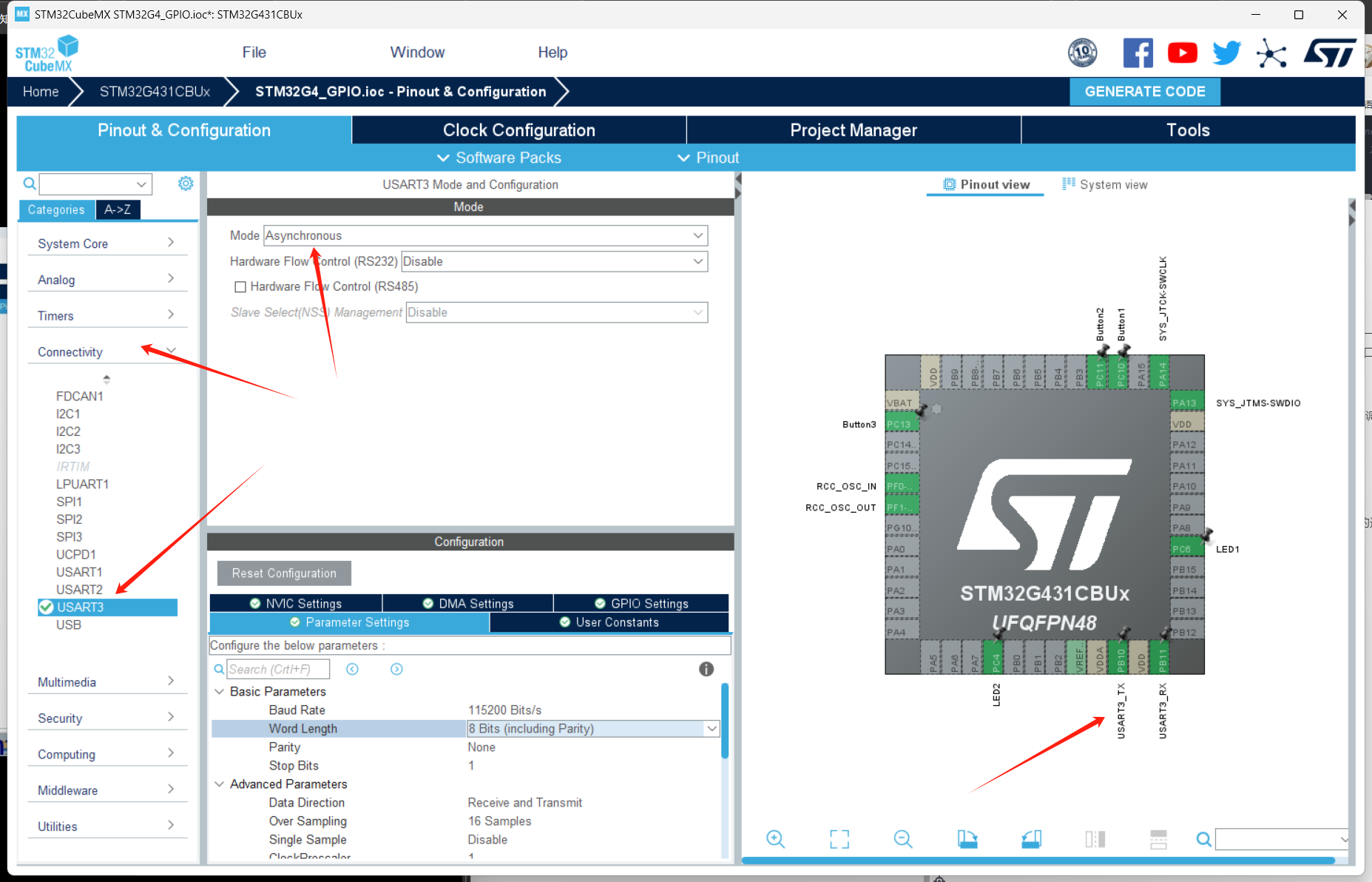Go to next parameter search result
Image resolution: width=1372 pixels, height=882 pixels.
click(x=397, y=669)
